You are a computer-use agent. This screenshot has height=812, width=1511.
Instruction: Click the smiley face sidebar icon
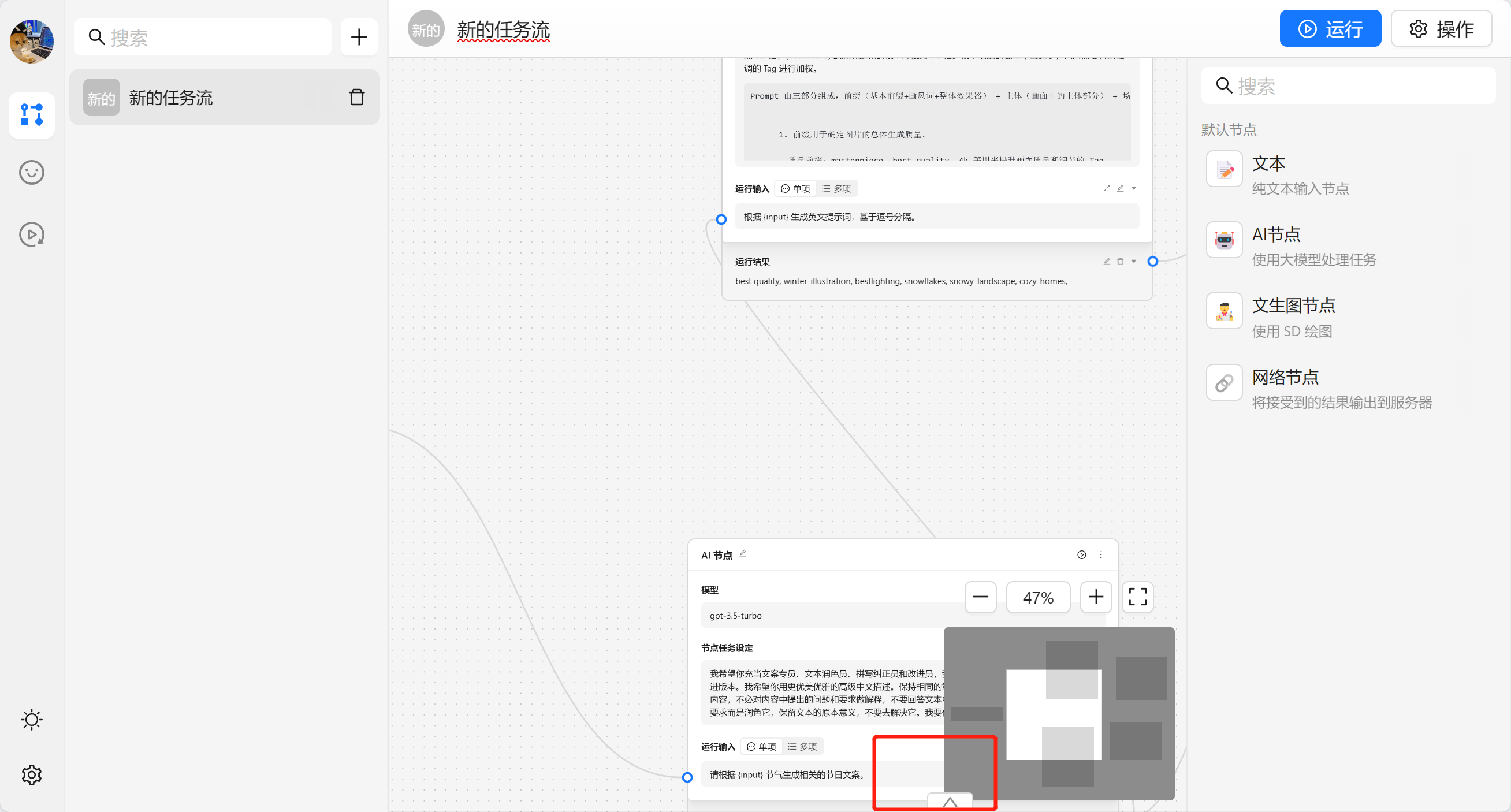[32, 172]
